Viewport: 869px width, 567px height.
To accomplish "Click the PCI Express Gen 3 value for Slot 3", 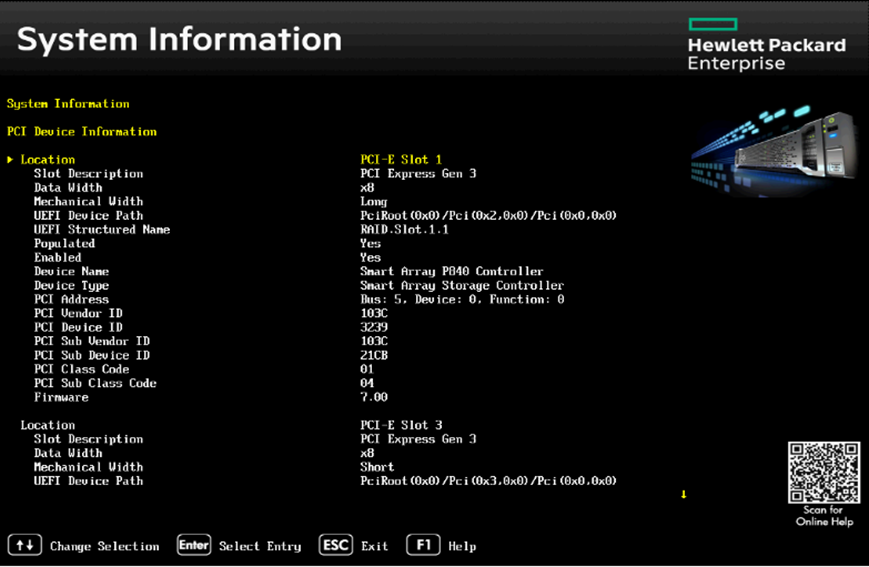I will (418, 439).
